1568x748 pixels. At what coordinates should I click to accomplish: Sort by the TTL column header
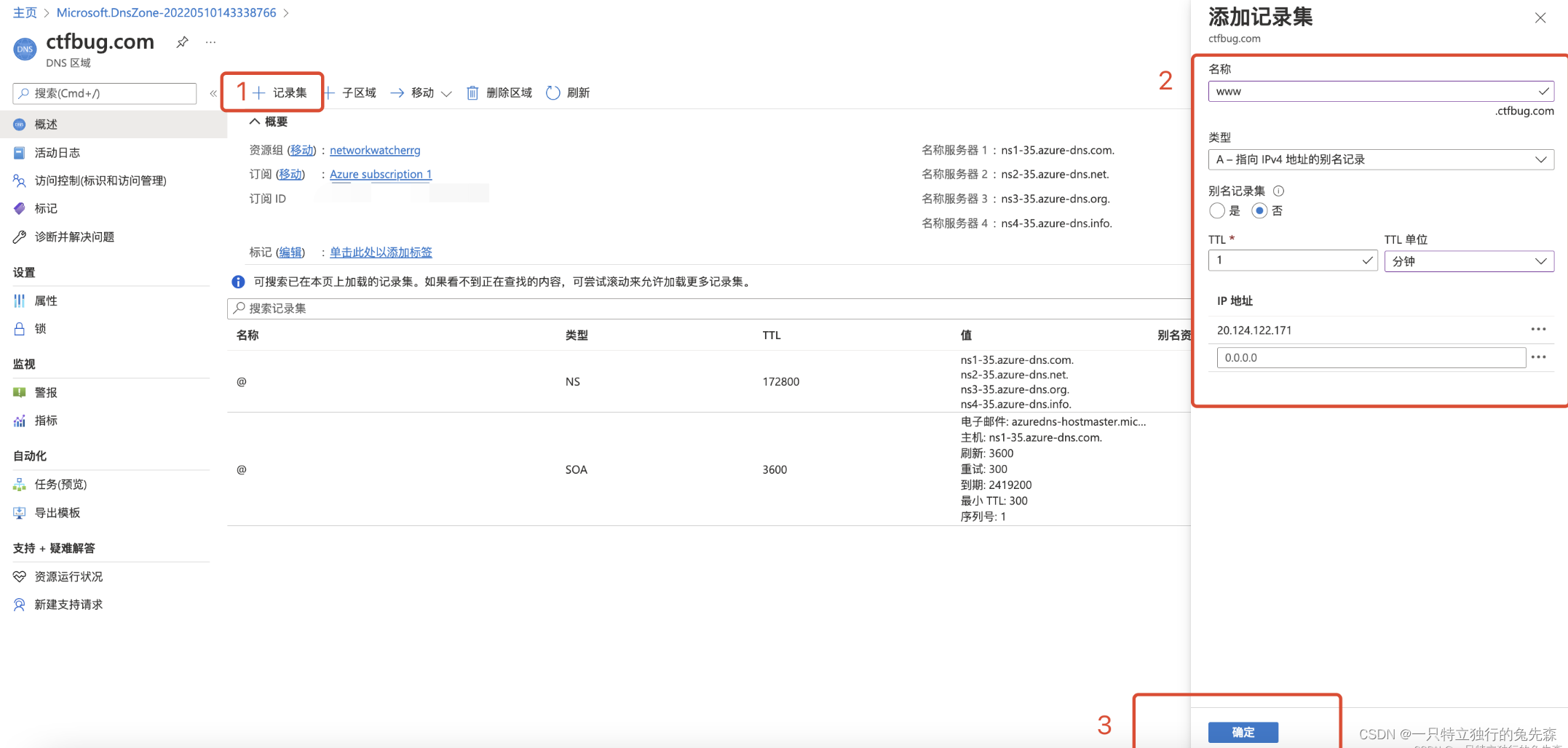[772, 335]
